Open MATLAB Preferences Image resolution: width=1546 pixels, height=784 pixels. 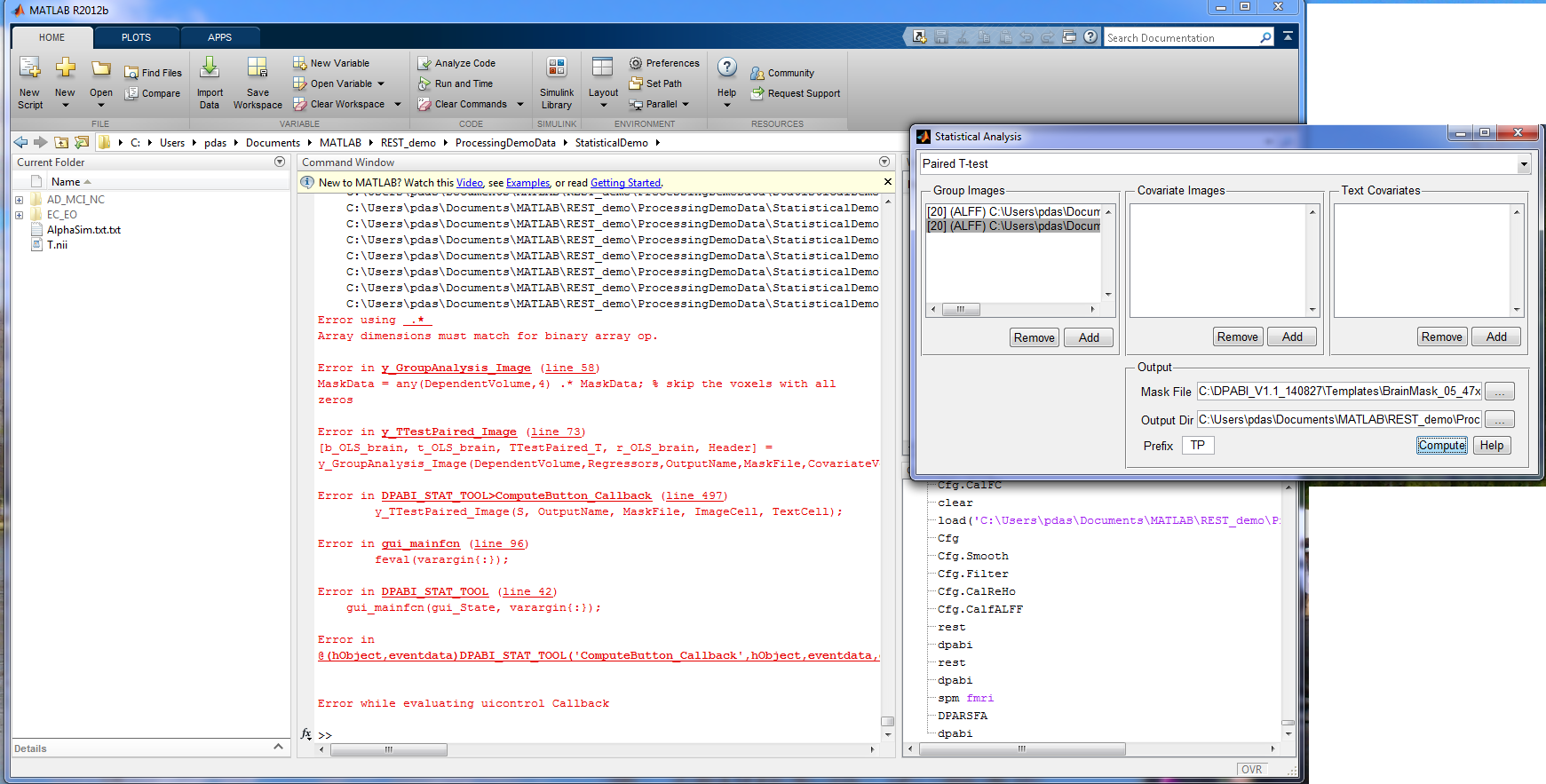[664, 63]
